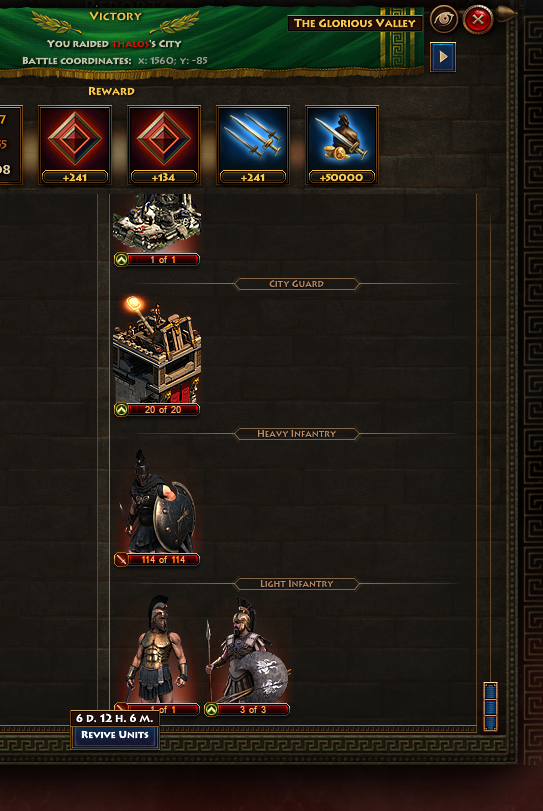Click the green arrow beside 3 of 3
543x811 pixels.
click(211, 710)
